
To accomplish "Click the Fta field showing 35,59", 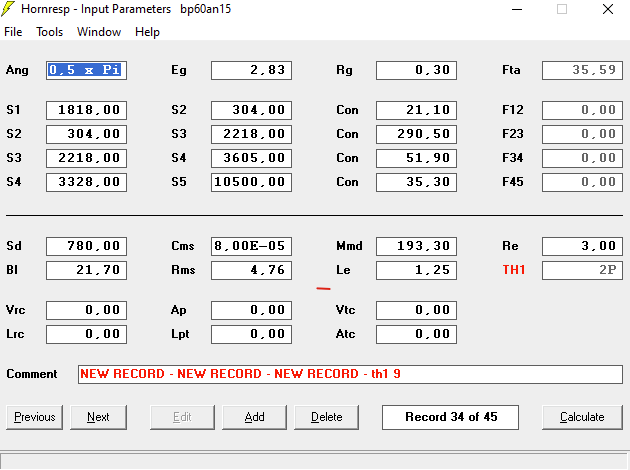I will (x=582, y=70).
